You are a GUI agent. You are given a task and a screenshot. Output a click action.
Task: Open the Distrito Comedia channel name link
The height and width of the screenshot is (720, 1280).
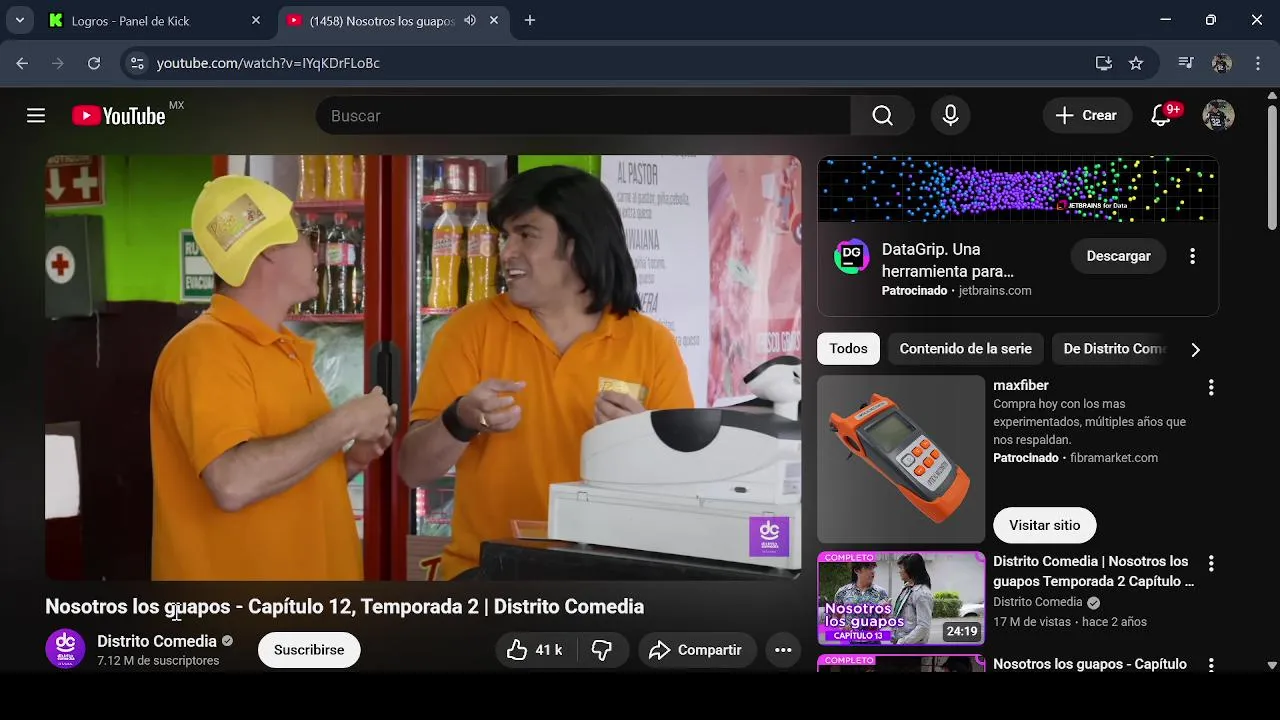[x=157, y=641]
